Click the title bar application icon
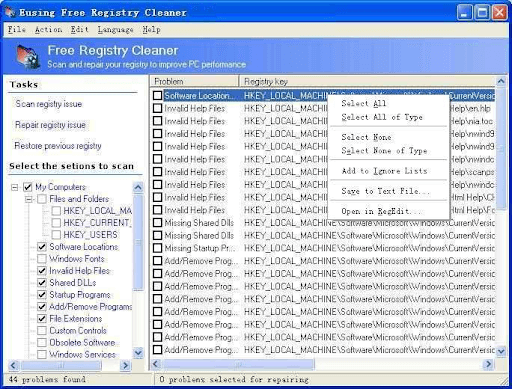The image size is (512, 389). 10,13
